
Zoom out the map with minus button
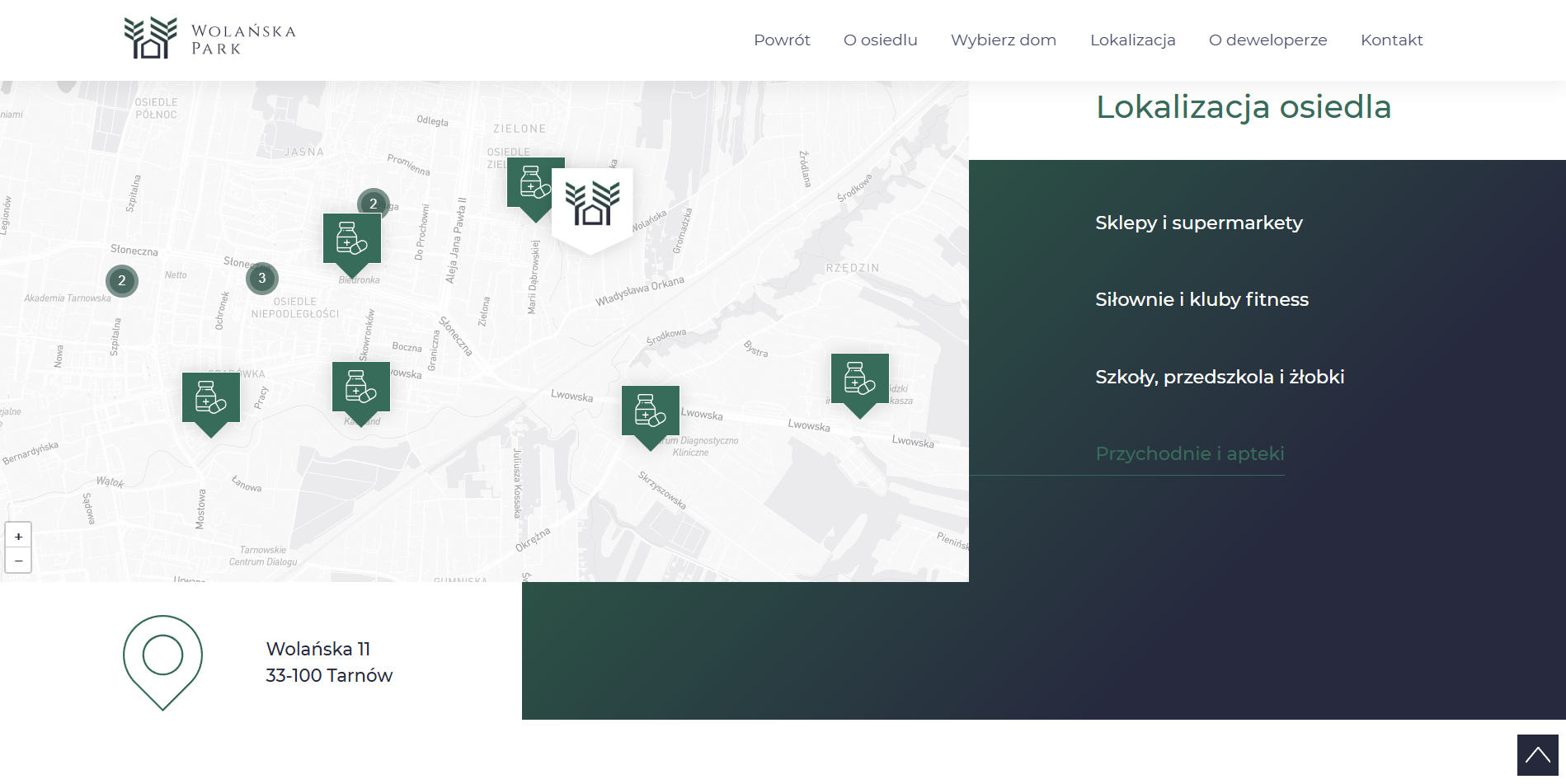coord(18,561)
